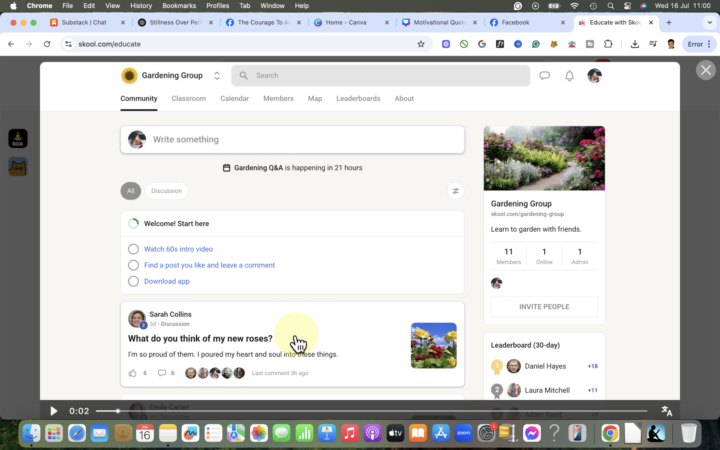Open App Store from the Dock
Screen dimensions: 720x450
(x=440, y=433)
